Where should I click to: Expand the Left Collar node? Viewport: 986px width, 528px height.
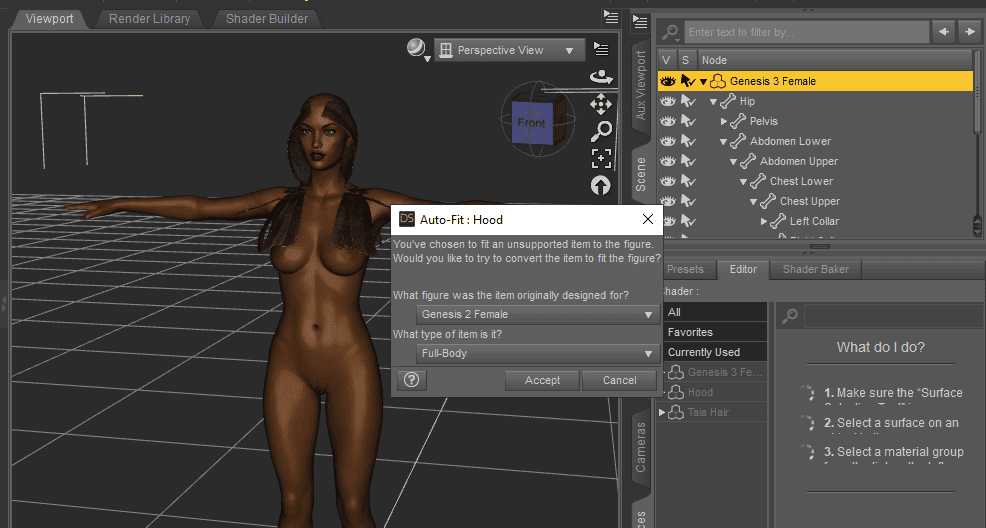click(763, 221)
